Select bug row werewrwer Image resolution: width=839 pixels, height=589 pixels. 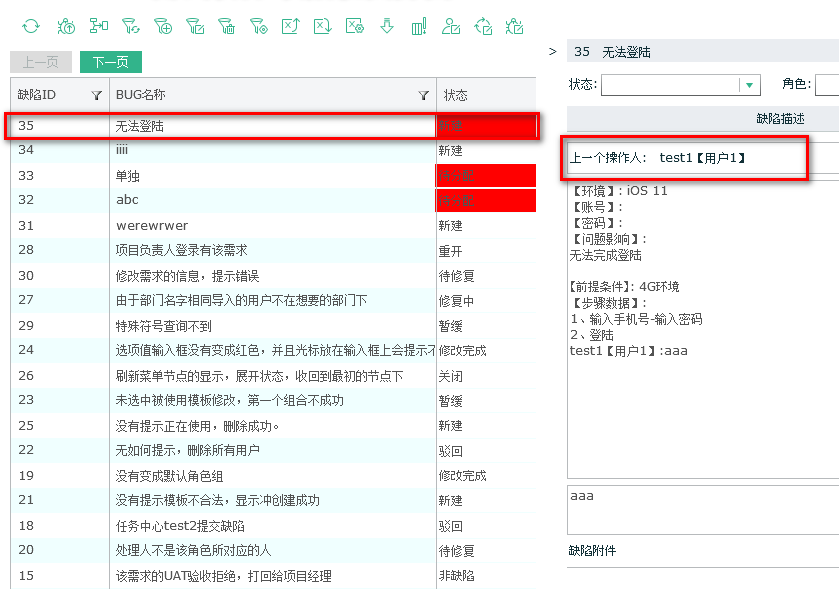[273, 225]
